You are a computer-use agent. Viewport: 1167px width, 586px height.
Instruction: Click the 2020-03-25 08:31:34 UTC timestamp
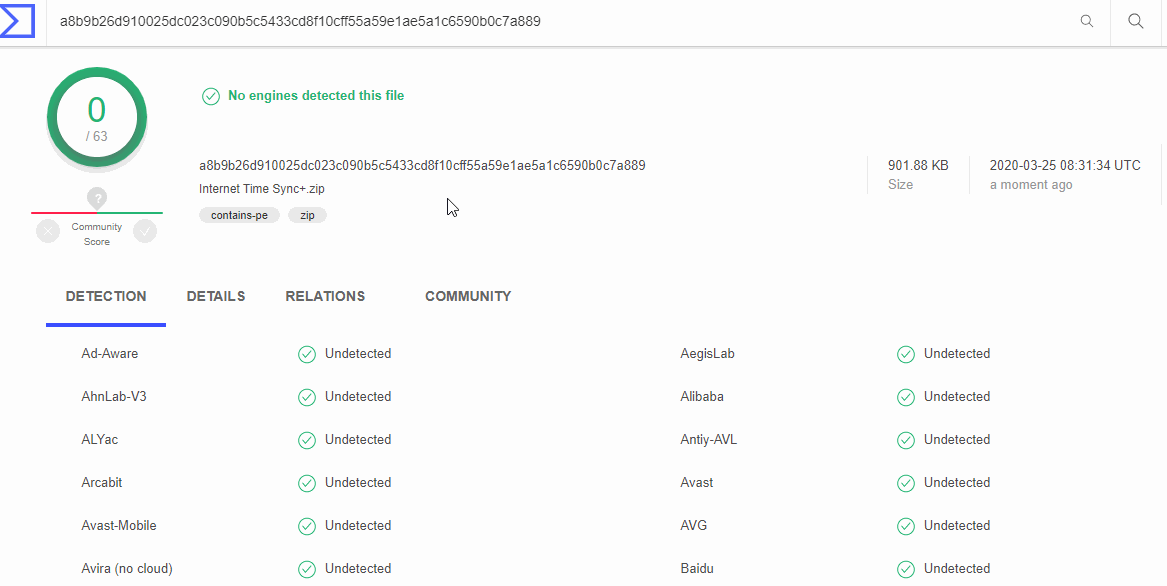(1065, 165)
